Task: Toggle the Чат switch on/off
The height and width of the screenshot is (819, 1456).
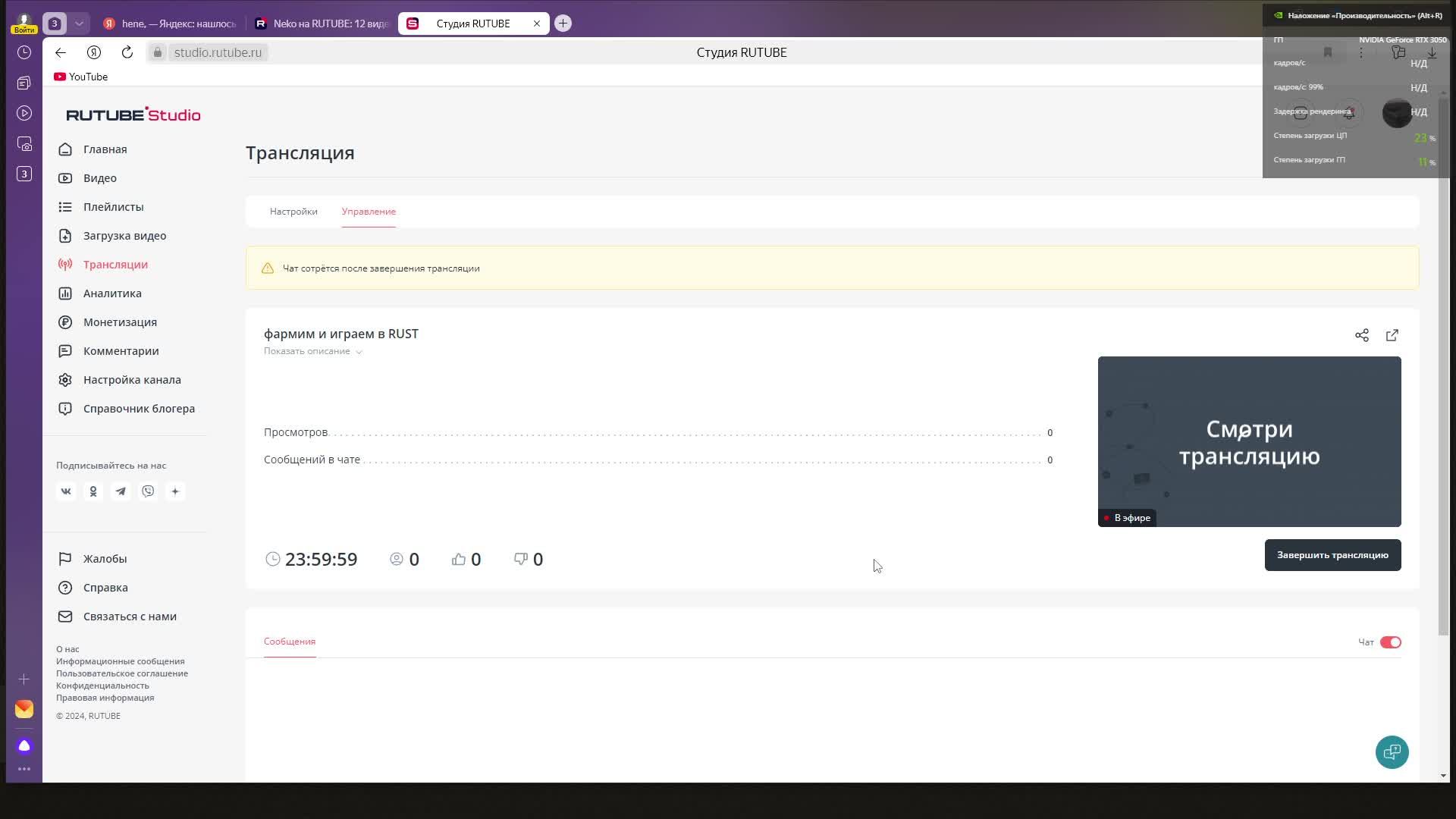Action: [1390, 641]
